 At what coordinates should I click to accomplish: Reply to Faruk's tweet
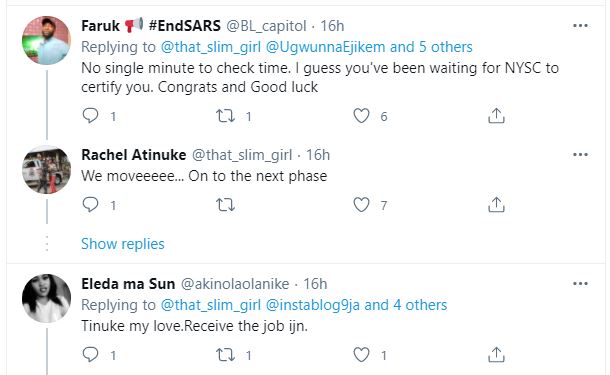click(x=91, y=116)
